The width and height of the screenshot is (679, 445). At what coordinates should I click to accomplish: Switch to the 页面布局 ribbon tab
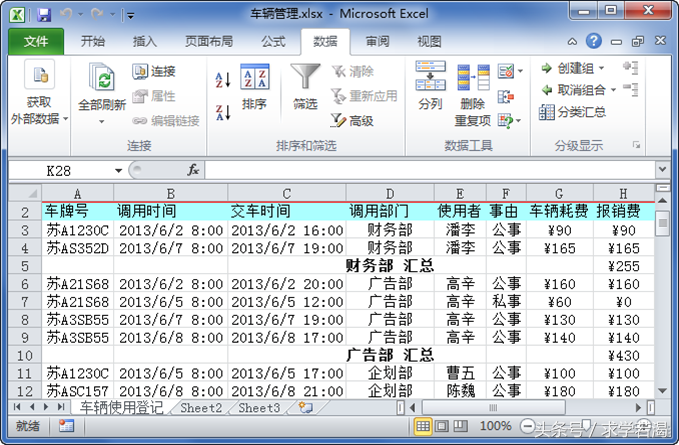point(209,42)
